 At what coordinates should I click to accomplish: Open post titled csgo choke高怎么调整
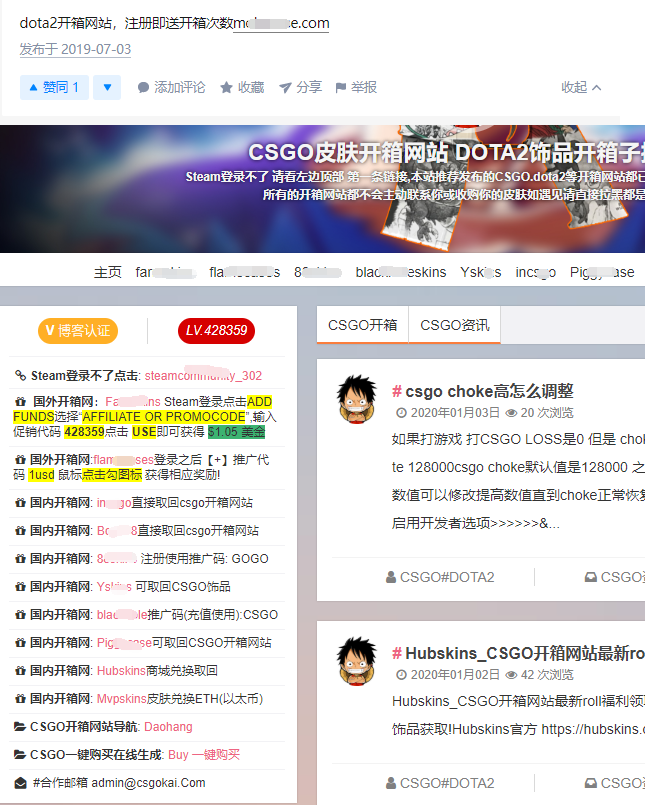point(489,391)
